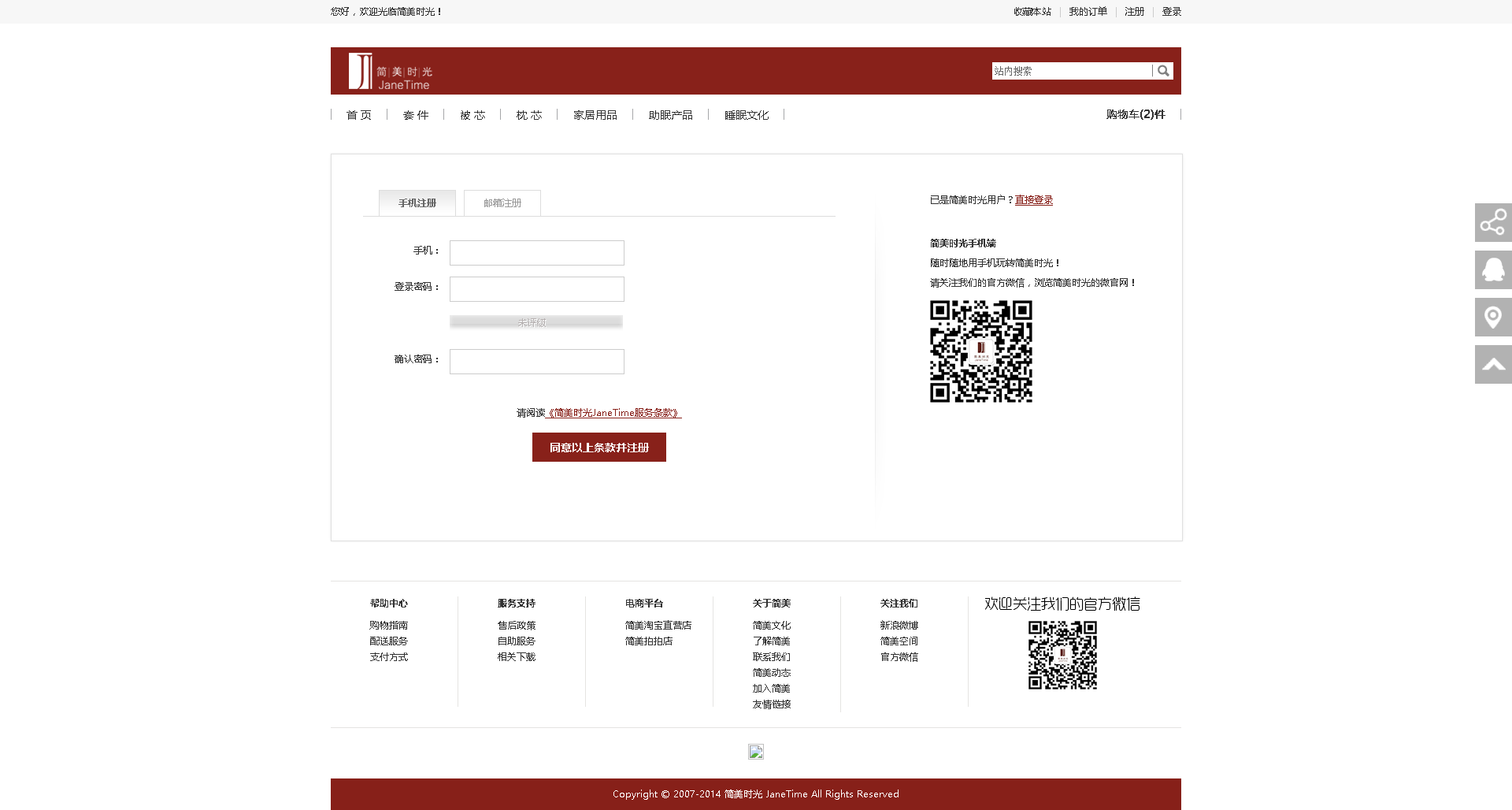
Task: Click the large QR code in registration panel
Action: point(981,351)
